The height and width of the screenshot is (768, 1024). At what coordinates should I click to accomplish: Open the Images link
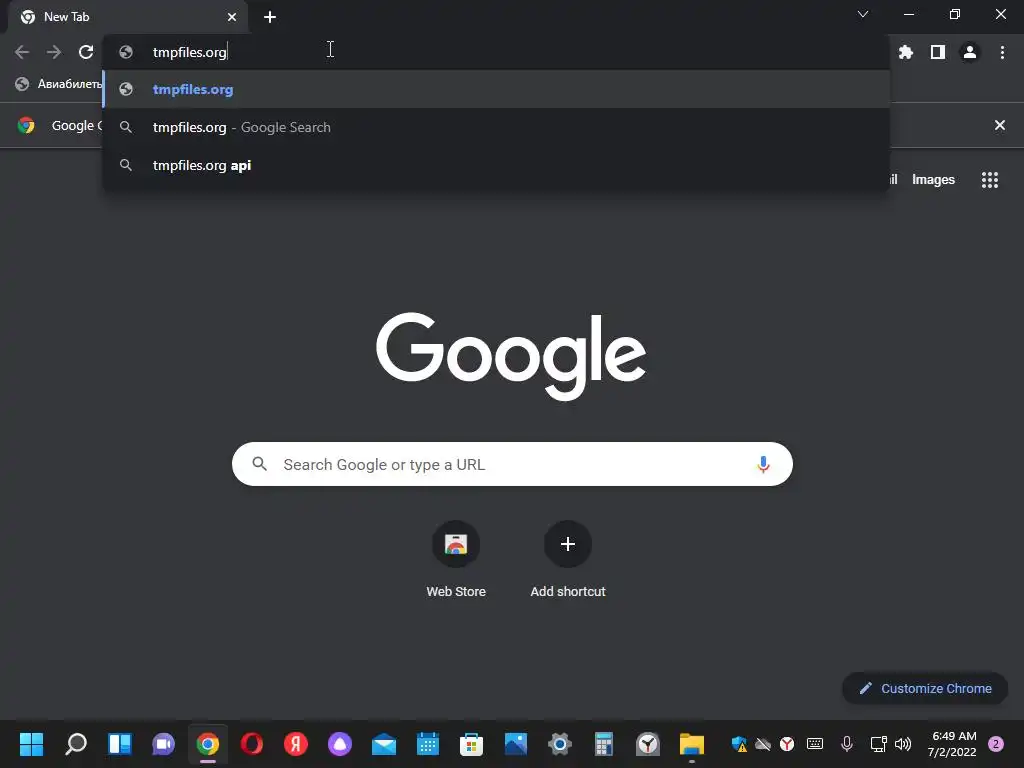click(933, 180)
